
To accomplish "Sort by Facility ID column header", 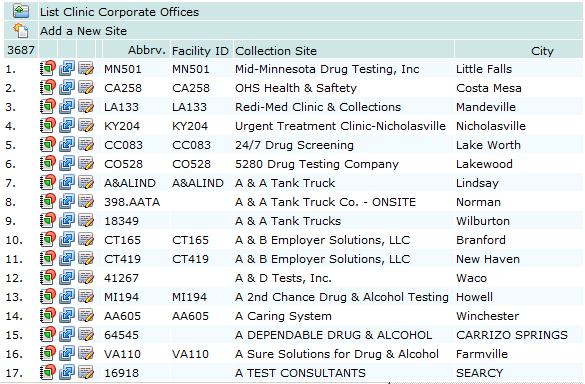I will (x=200, y=51).
